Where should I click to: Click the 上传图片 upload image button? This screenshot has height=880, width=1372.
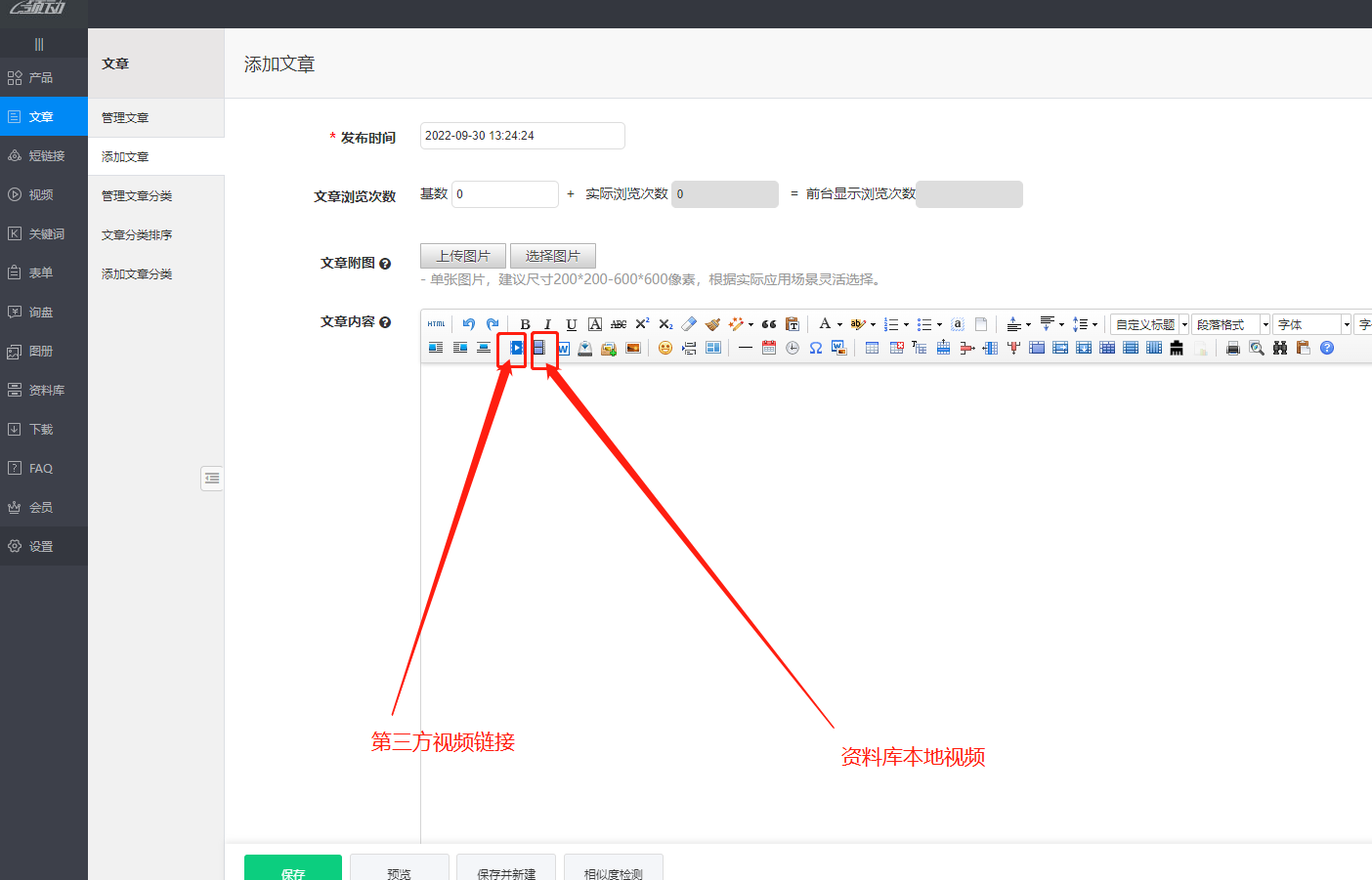pyautogui.click(x=462, y=255)
